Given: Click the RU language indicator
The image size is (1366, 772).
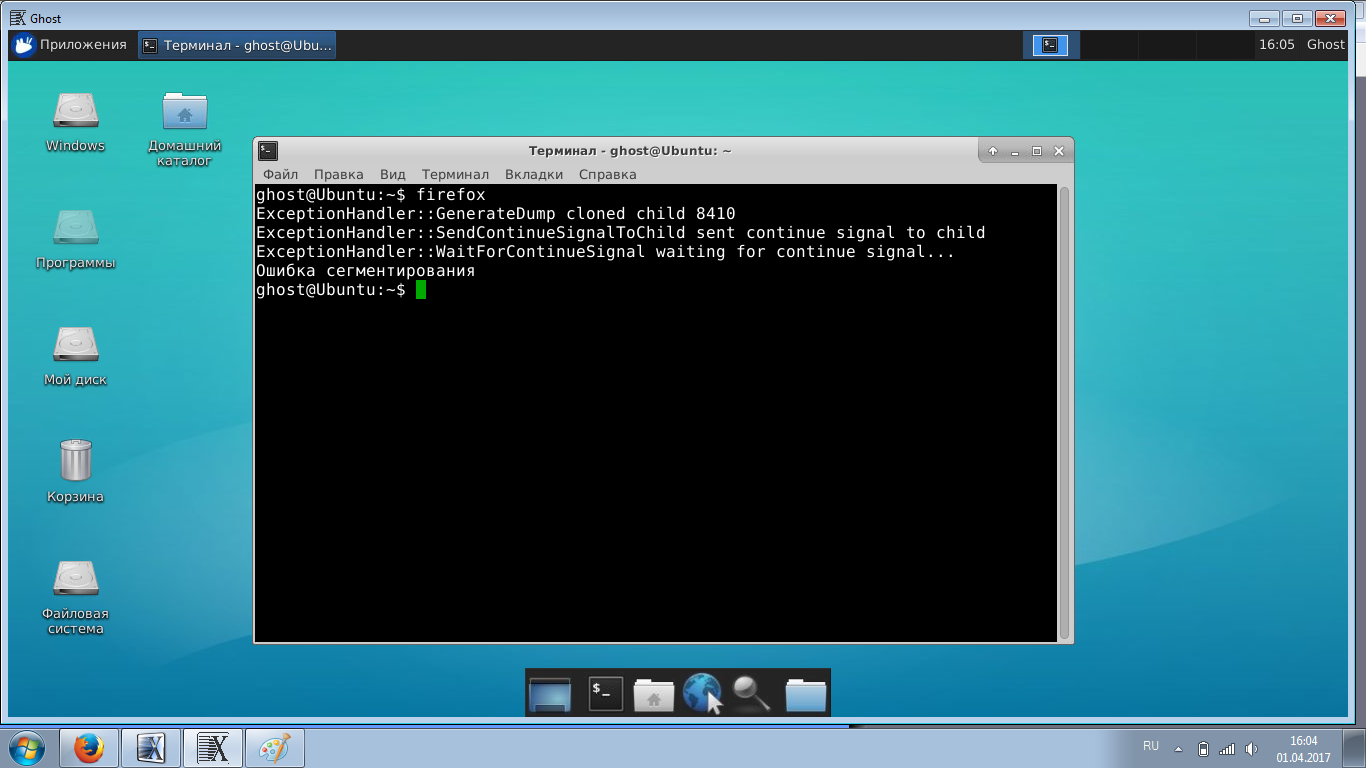Looking at the screenshot, I should (1151, 746).
